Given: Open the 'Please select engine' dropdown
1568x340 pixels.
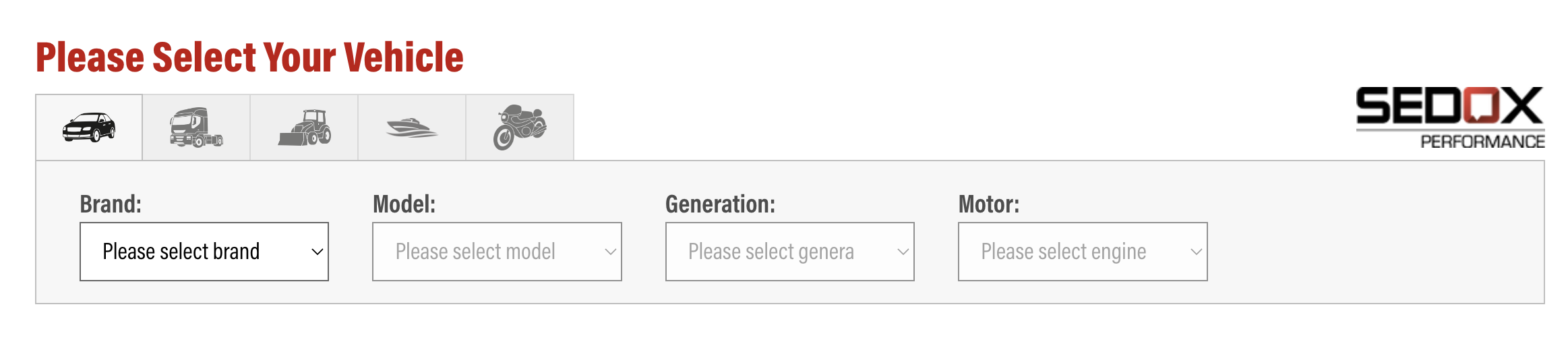Looking at the screenshot, I should (1082, 252).
